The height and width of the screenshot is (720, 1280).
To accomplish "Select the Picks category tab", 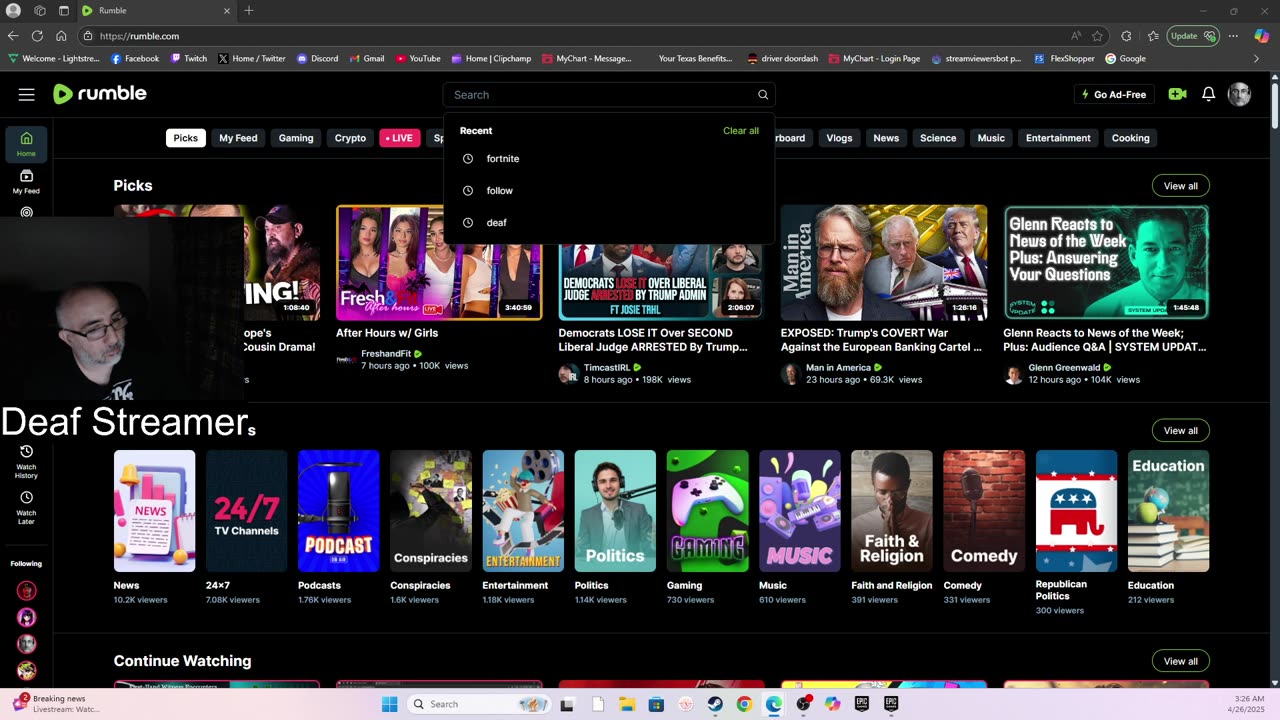I will click(186, 138).
